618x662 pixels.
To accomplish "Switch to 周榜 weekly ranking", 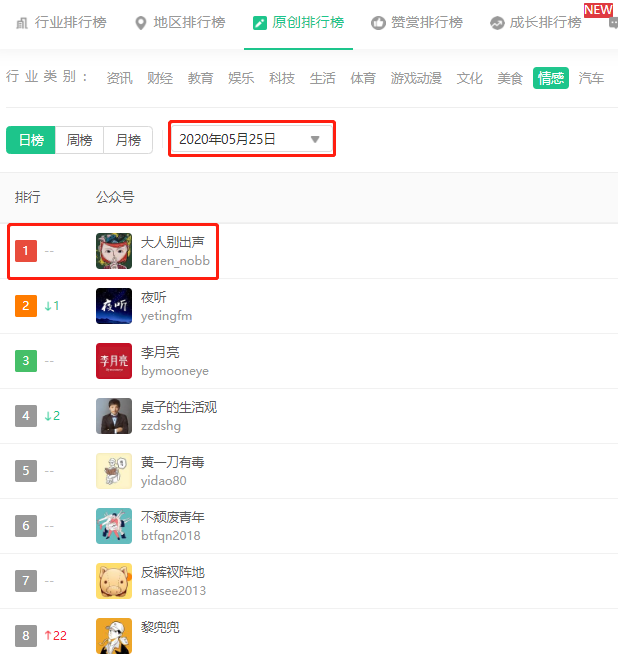I will pos(79,140).
